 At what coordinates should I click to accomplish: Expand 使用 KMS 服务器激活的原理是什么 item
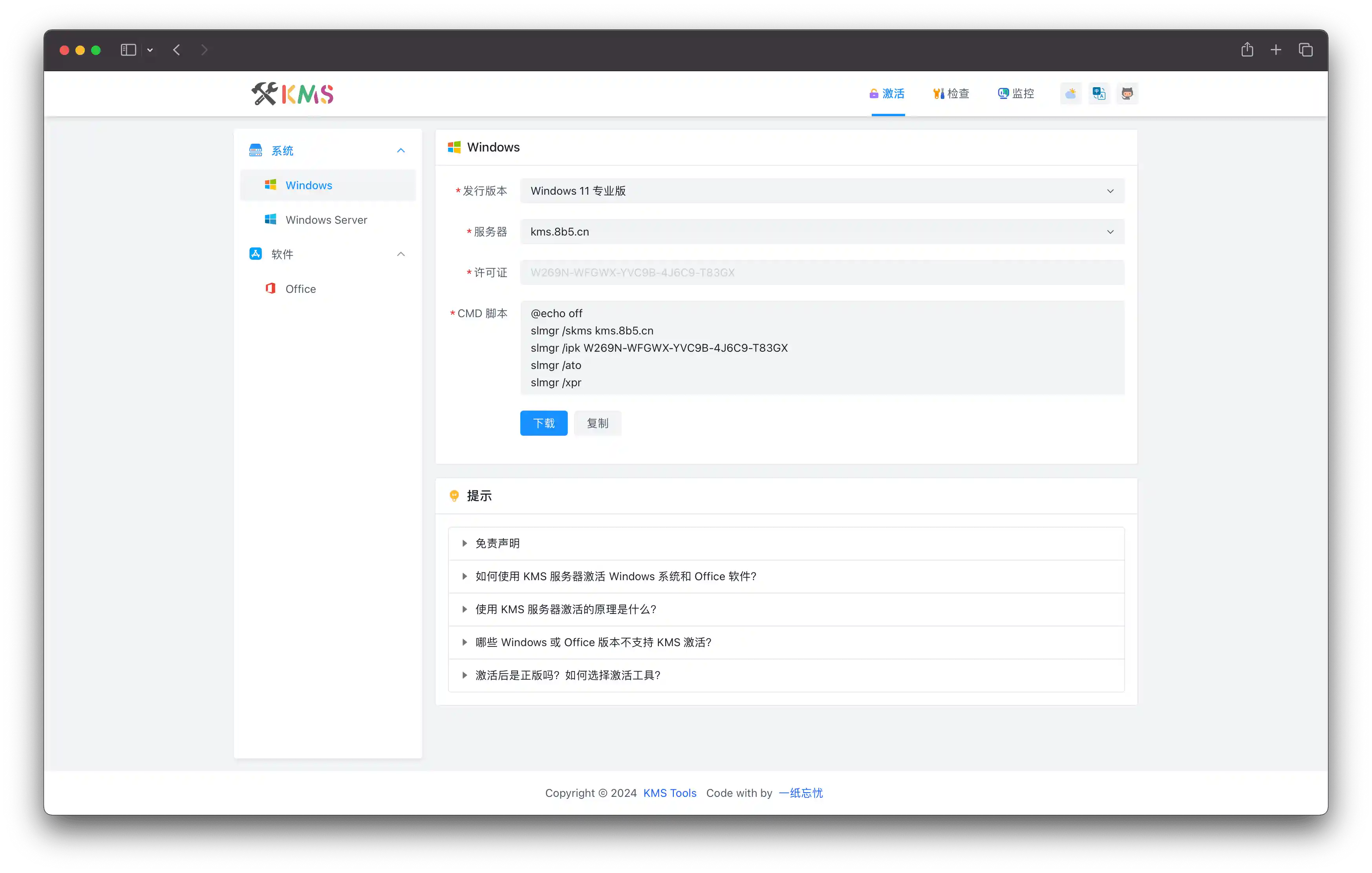pos(565,609)
